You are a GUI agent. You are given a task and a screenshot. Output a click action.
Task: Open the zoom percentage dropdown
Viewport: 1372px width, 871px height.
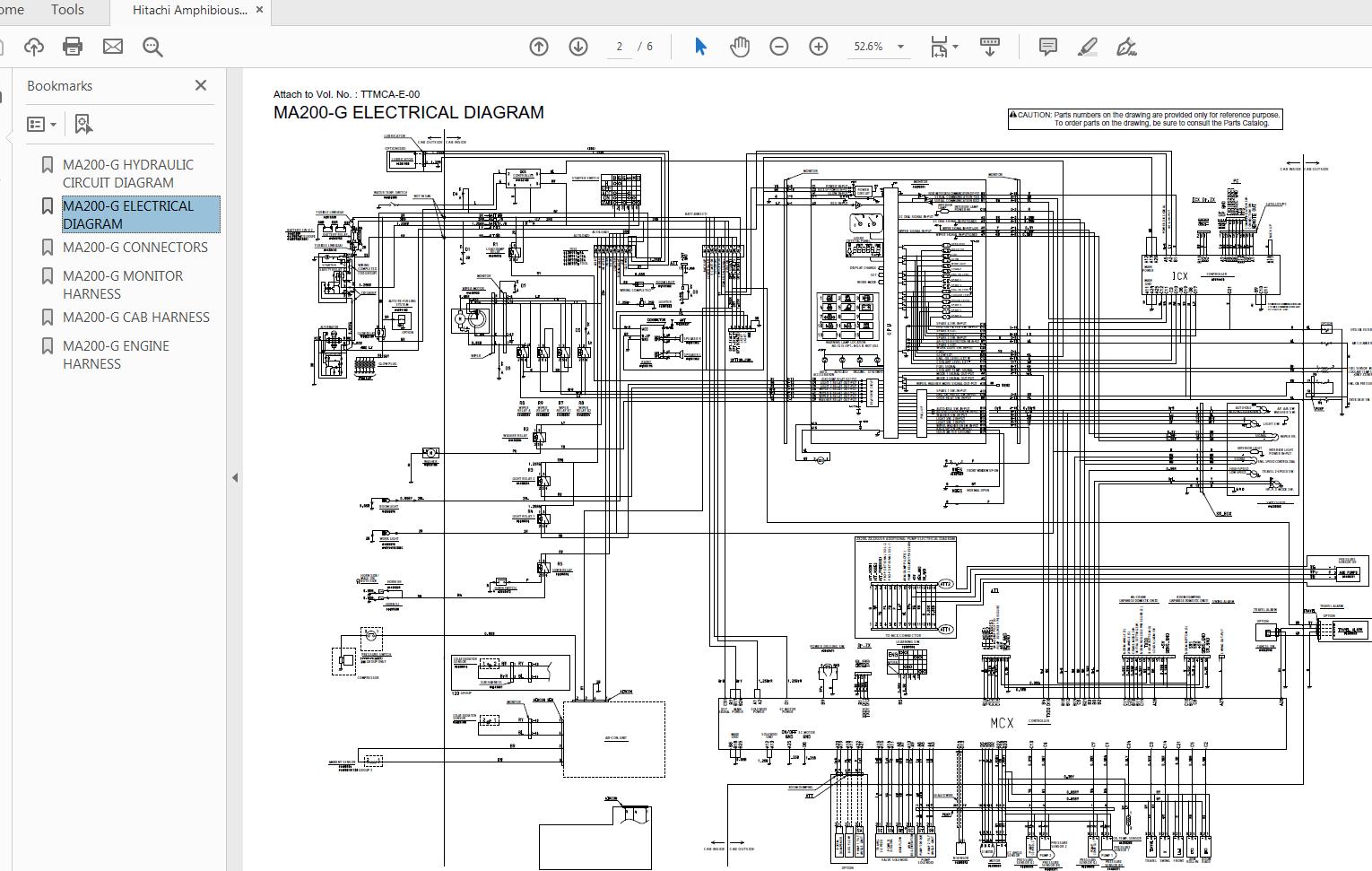point(899,46)
